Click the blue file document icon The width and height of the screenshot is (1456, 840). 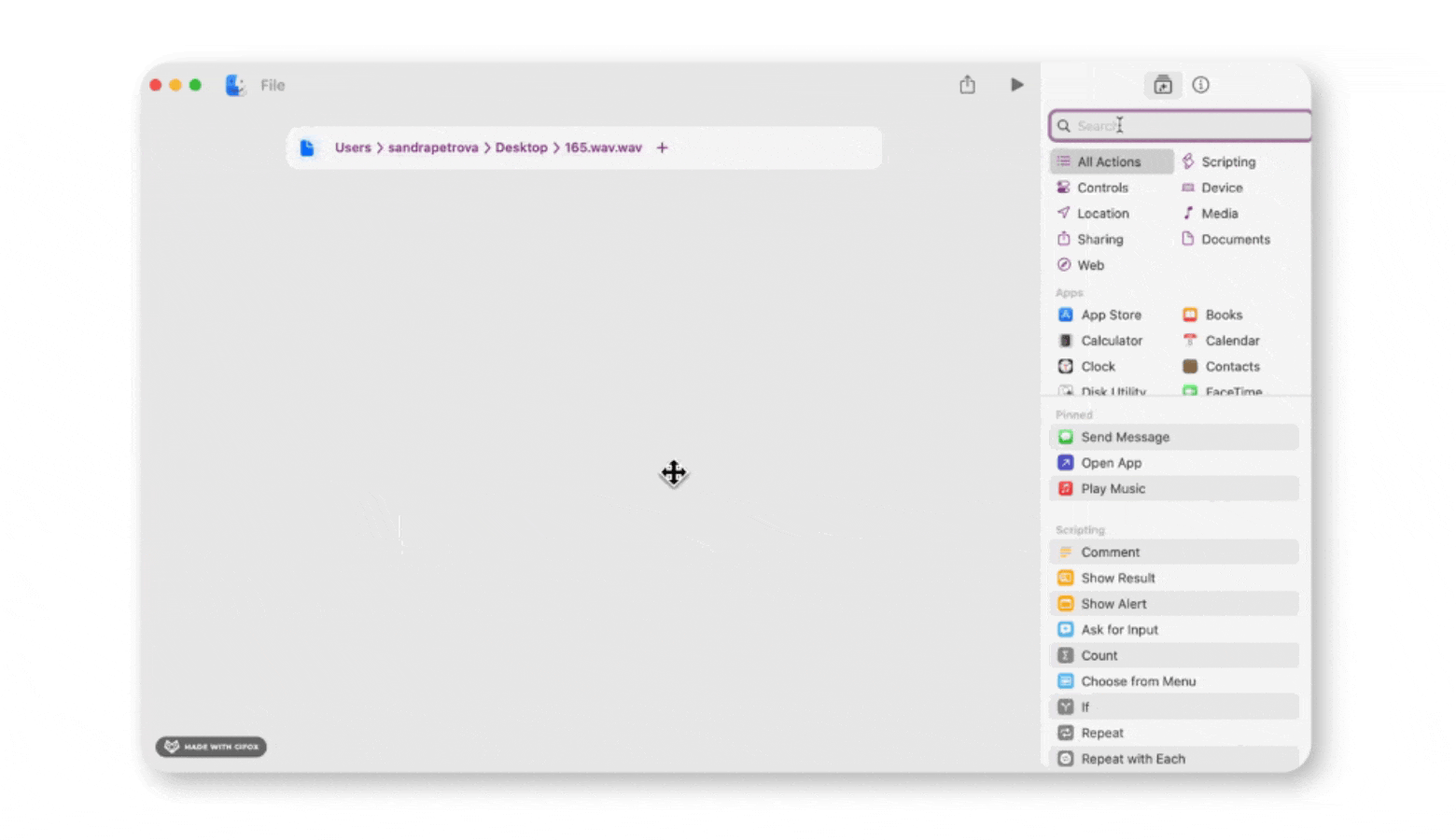307,147
